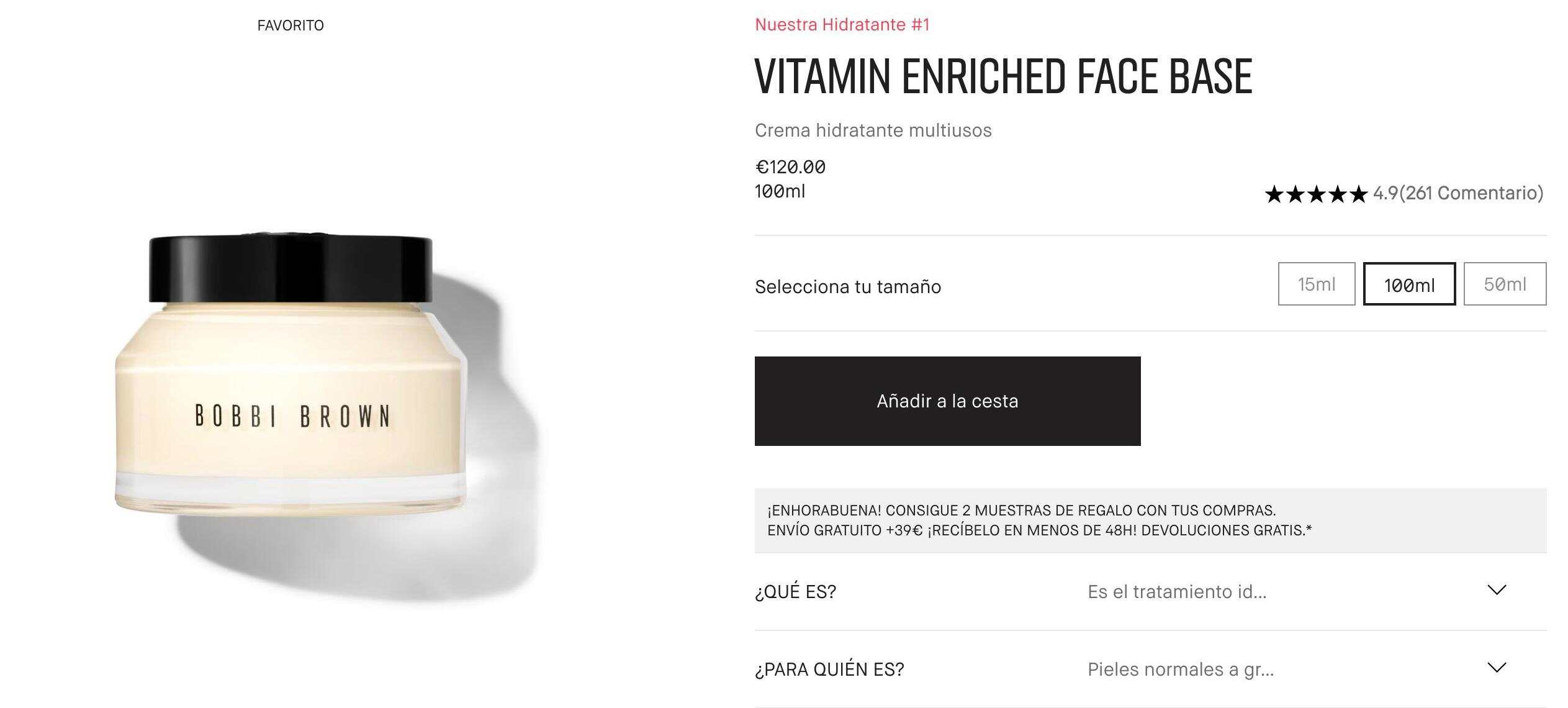Click the Nuestra Hidratante #1 label
This screenshot has width=1568, height=708.
[842, 25]
